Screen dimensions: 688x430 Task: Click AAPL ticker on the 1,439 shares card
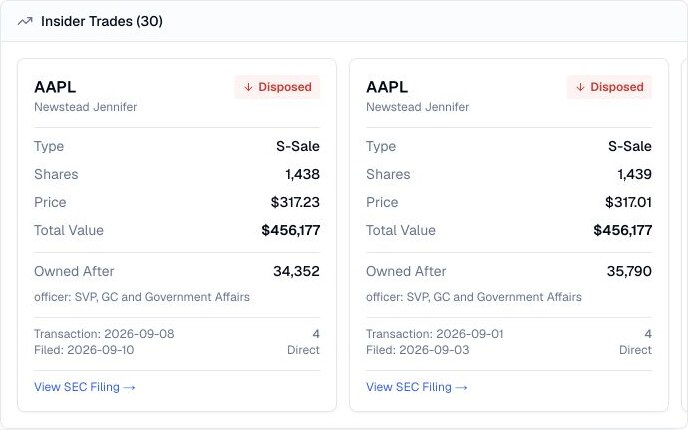387,87
